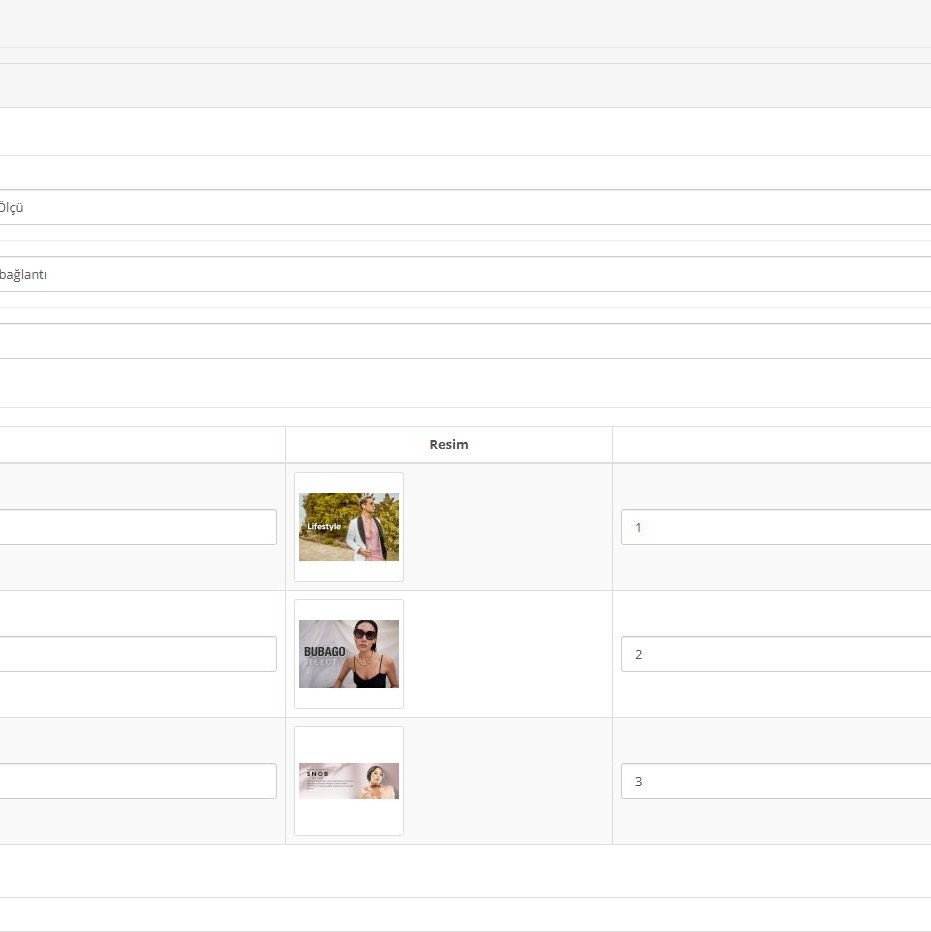Click the text field in the SNOB row

(138, 781)
